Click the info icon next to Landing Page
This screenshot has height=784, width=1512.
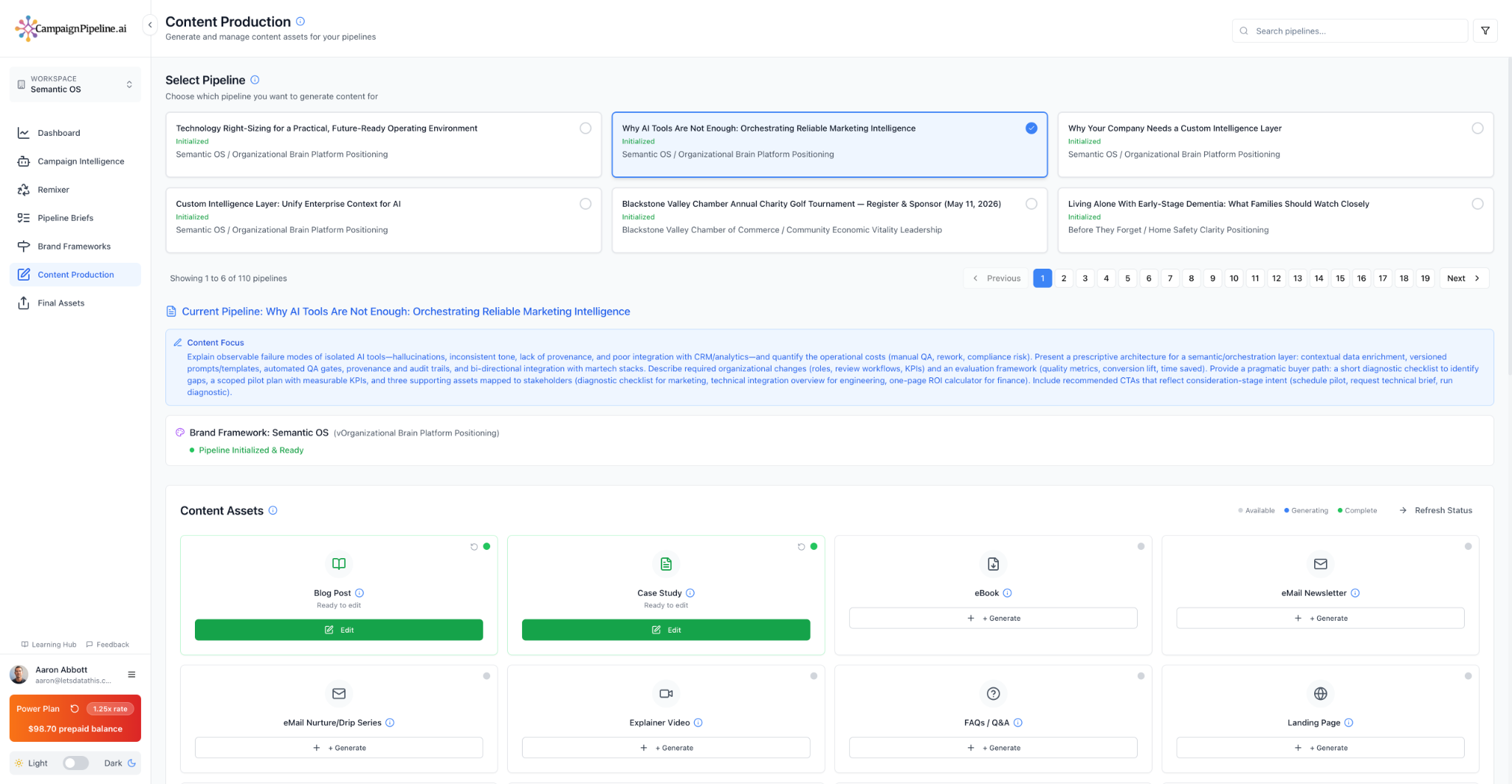[1349, 723]
